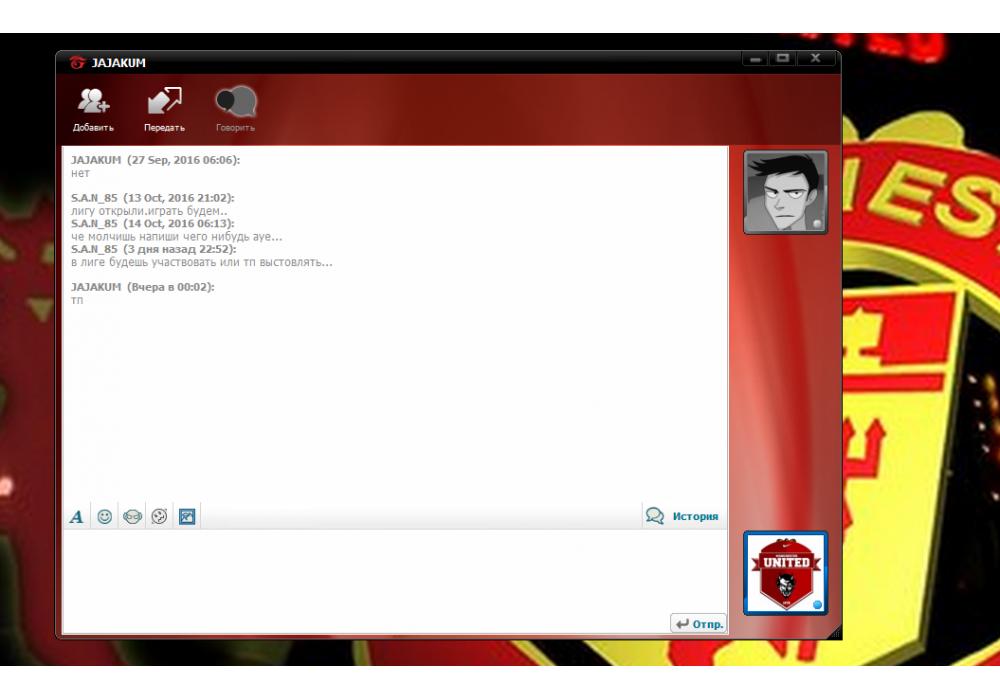Click the Garena logo in the title bar
Viewport: 1000px width, 700px height.
77,63
